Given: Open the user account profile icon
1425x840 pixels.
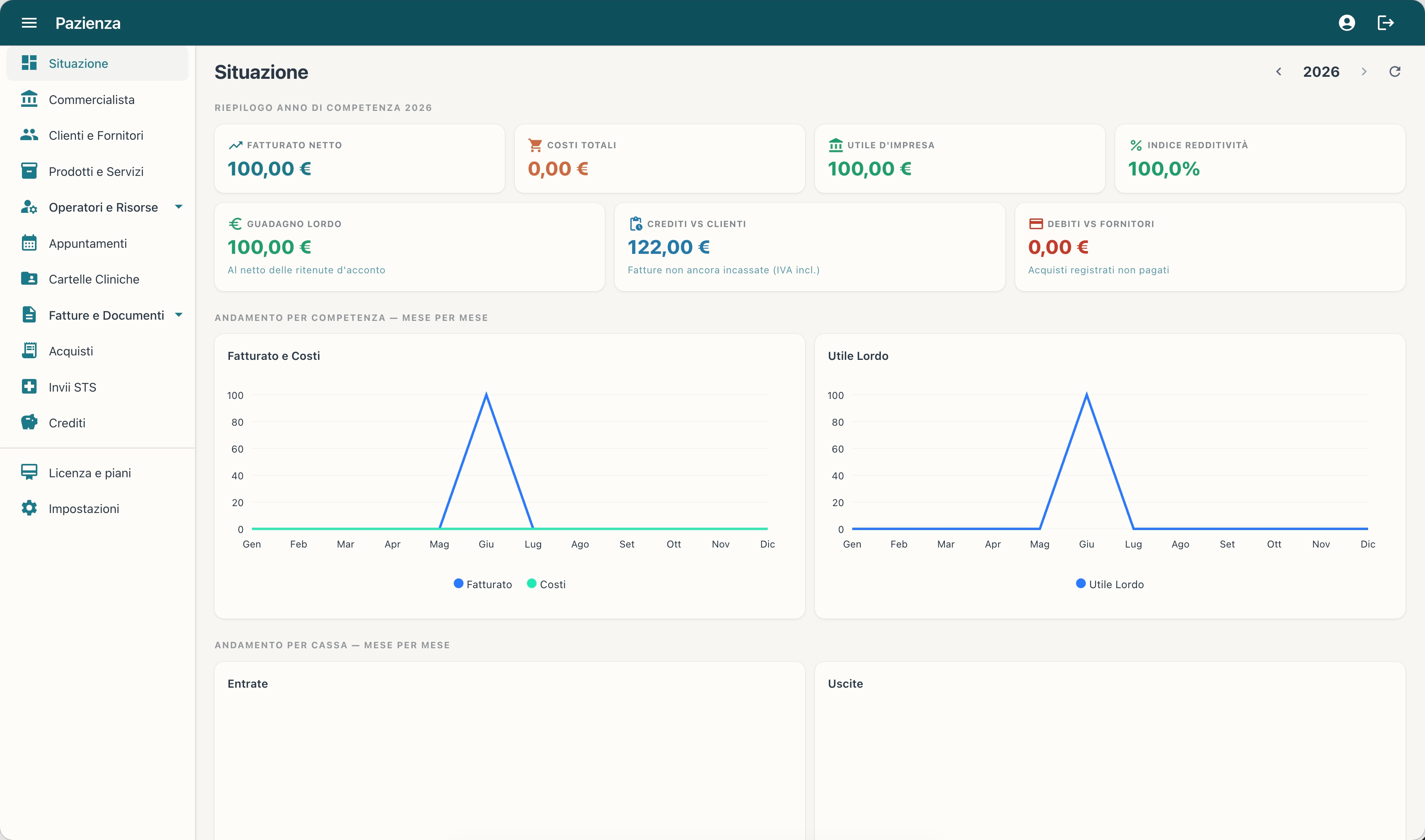Looking at the screenshot, I should pos(1346,23).
